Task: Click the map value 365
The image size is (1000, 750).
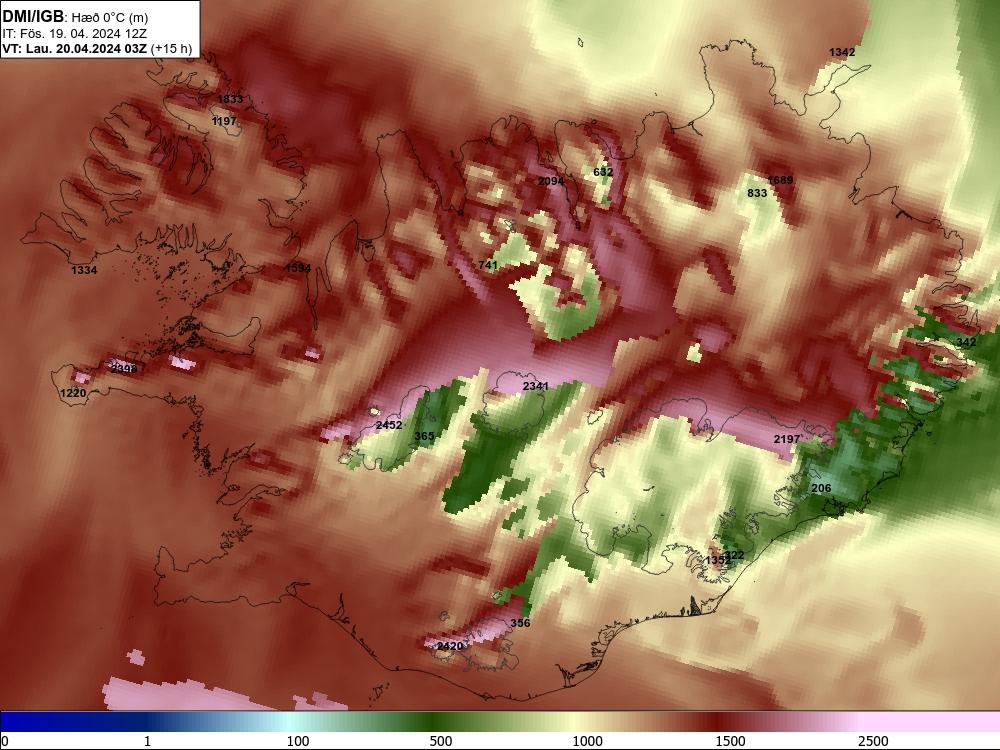Action: tap(424, 436)
